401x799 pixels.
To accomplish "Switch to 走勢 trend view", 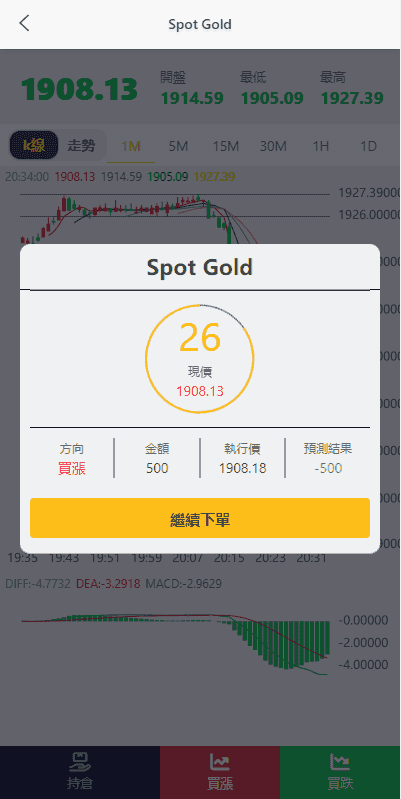I will 82,146.
